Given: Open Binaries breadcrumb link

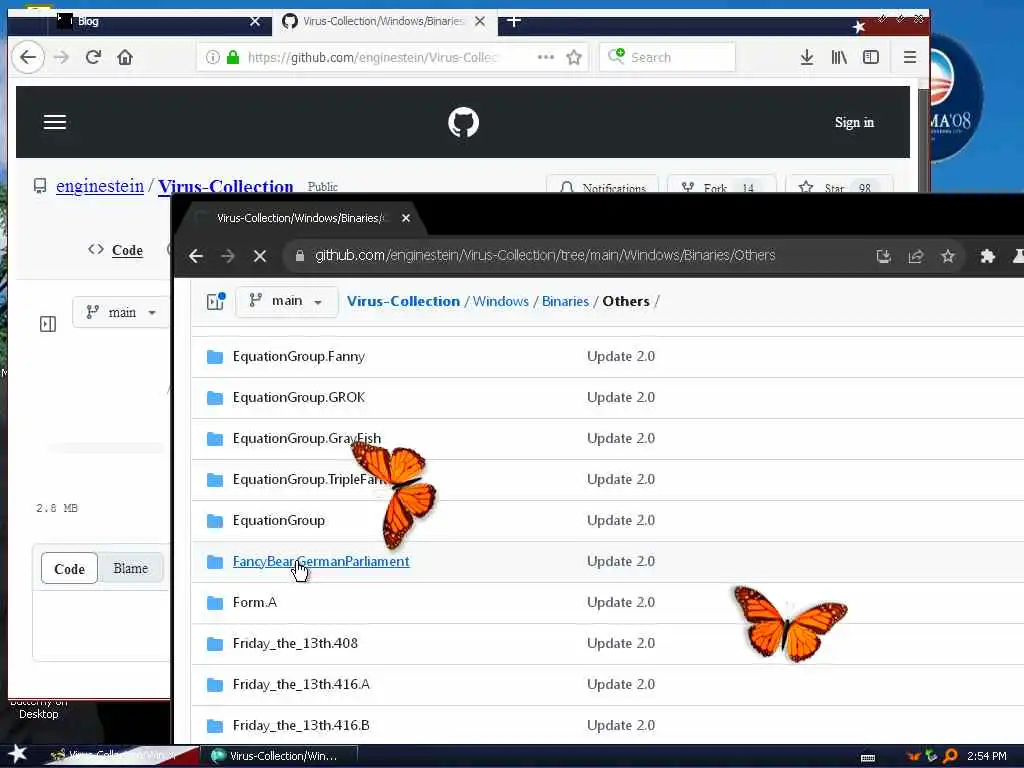Looking at the screenshot, I should pyautogui.click(x=565, y=301).
